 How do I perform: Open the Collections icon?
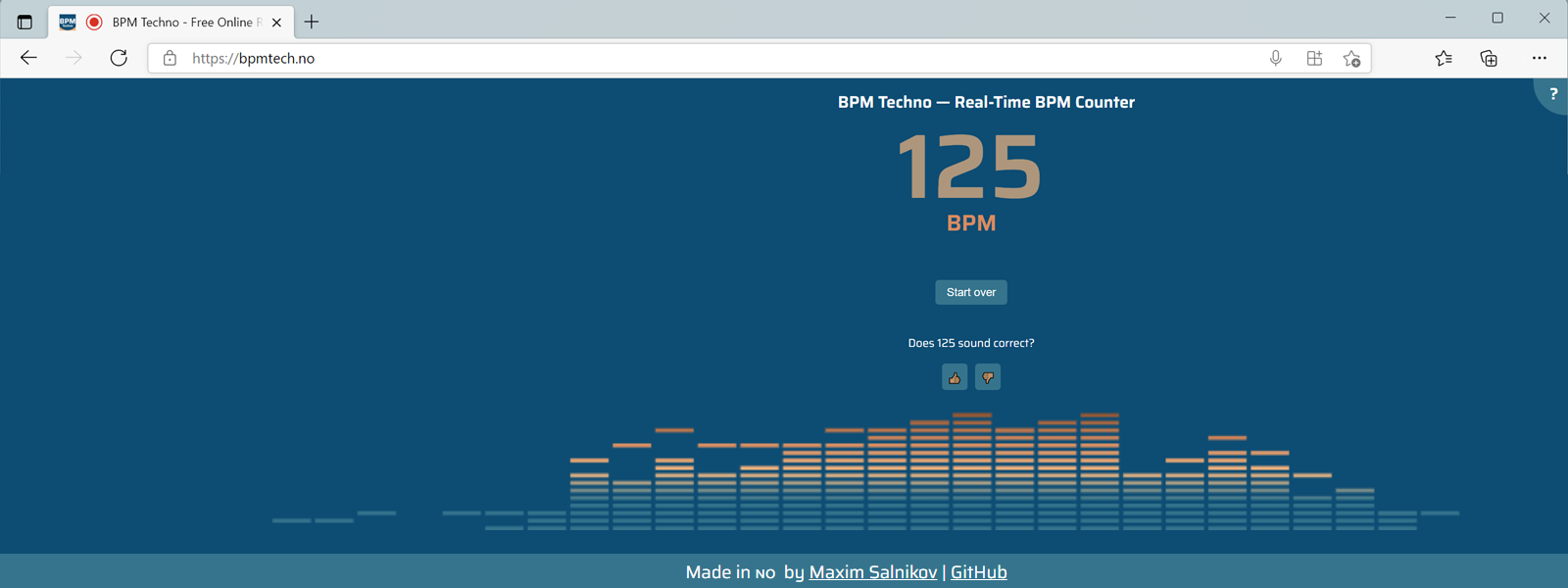[x=1489, y=59]
